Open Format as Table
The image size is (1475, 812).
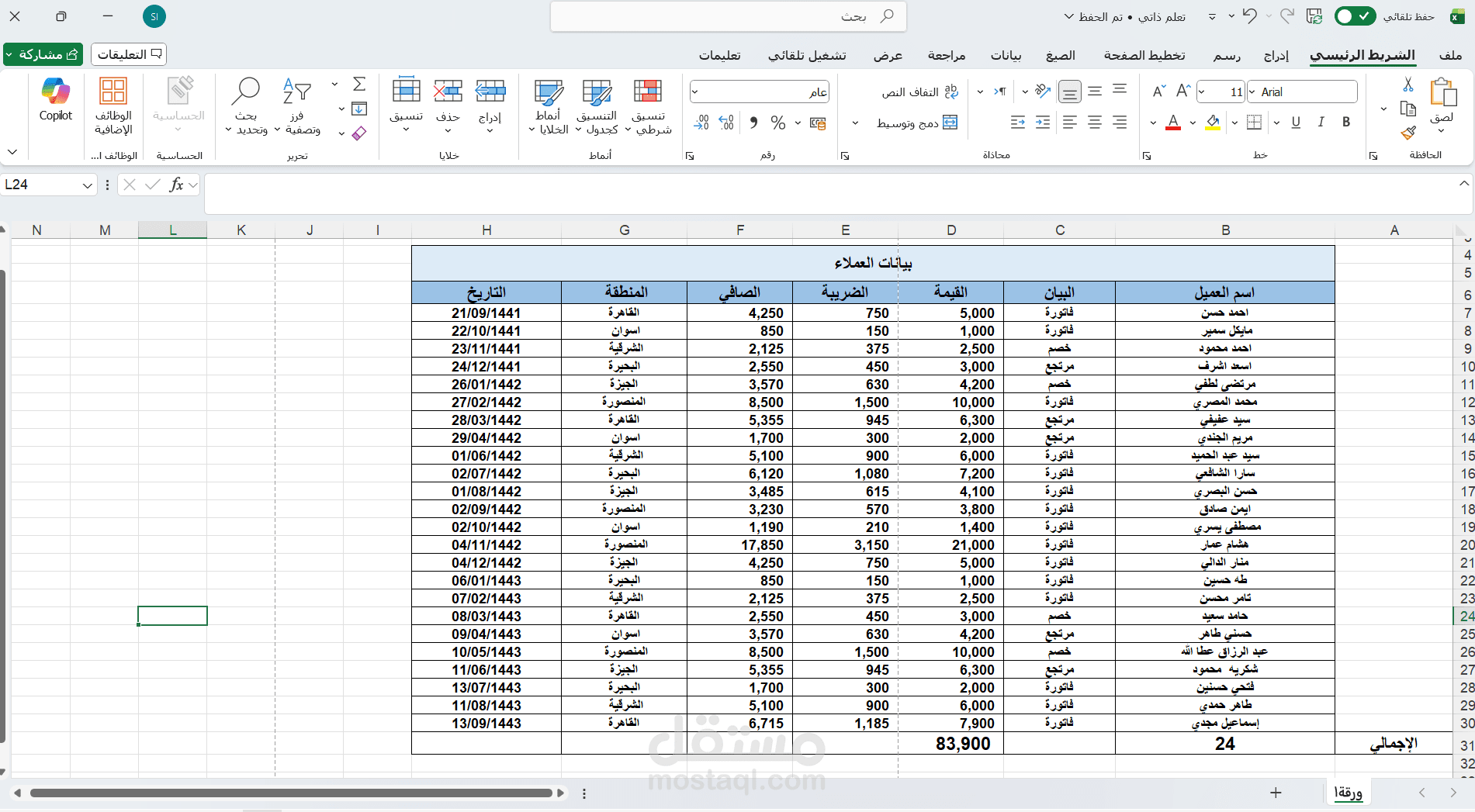tap(597, 106)
